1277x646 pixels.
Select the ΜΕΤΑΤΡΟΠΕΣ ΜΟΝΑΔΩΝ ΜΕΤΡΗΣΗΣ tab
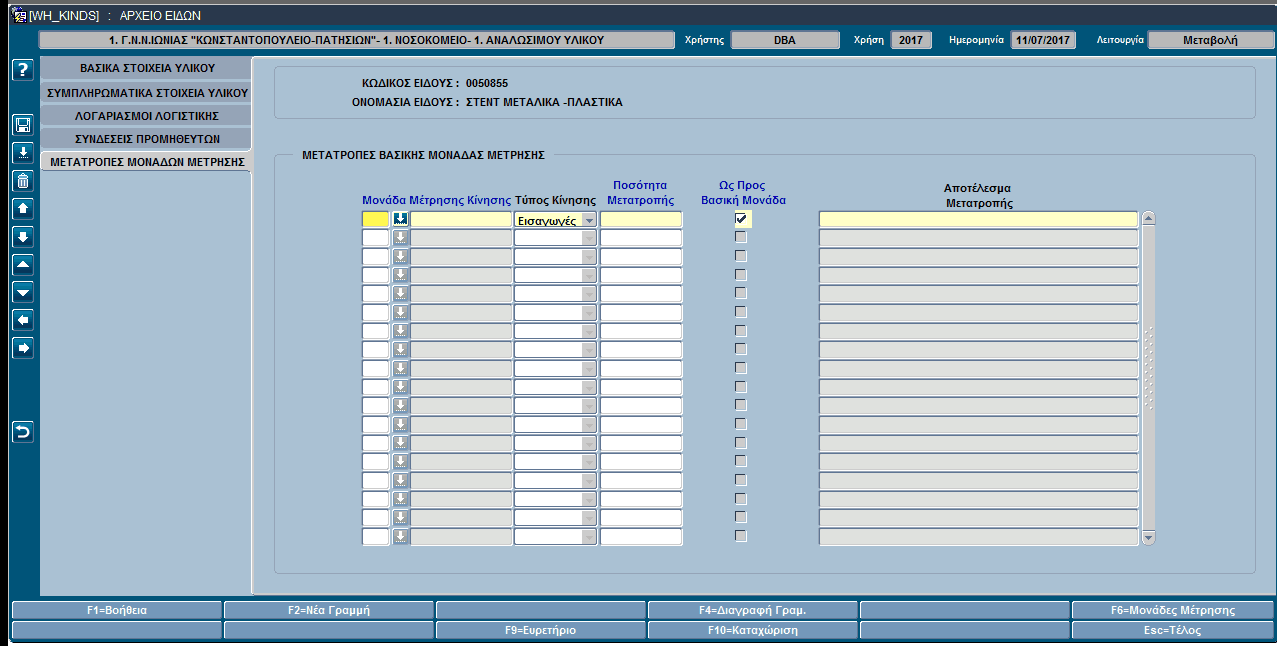[x=147, y=161]
